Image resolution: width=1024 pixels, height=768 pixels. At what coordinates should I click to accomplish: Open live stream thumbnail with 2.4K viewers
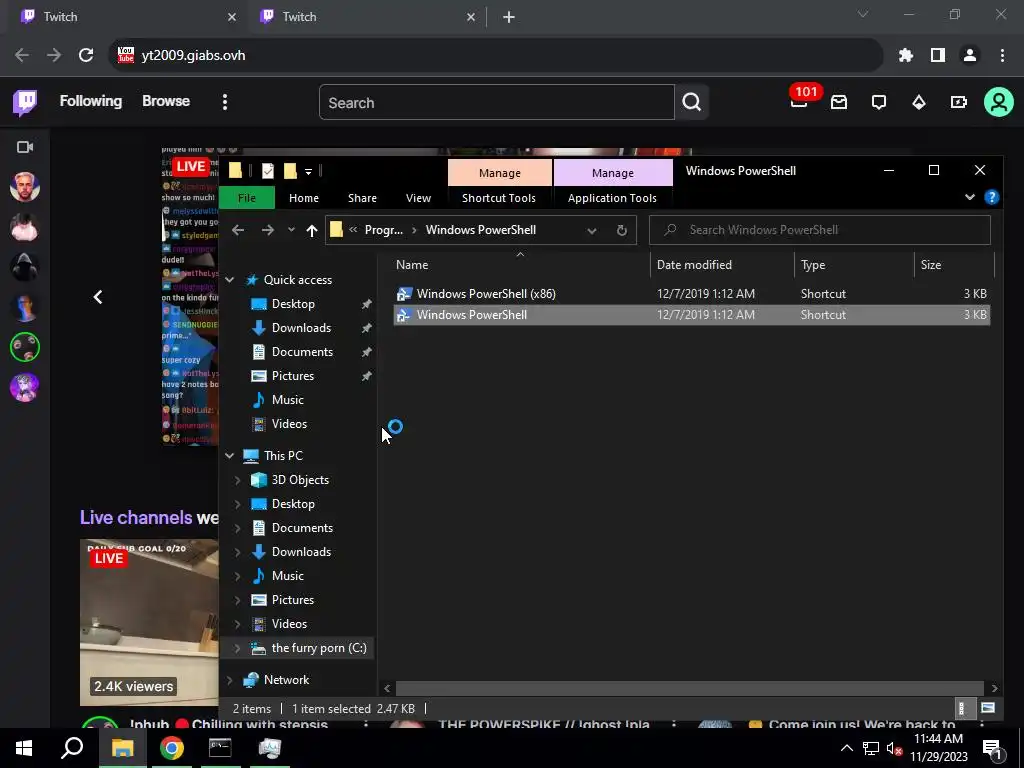(149, 622)
